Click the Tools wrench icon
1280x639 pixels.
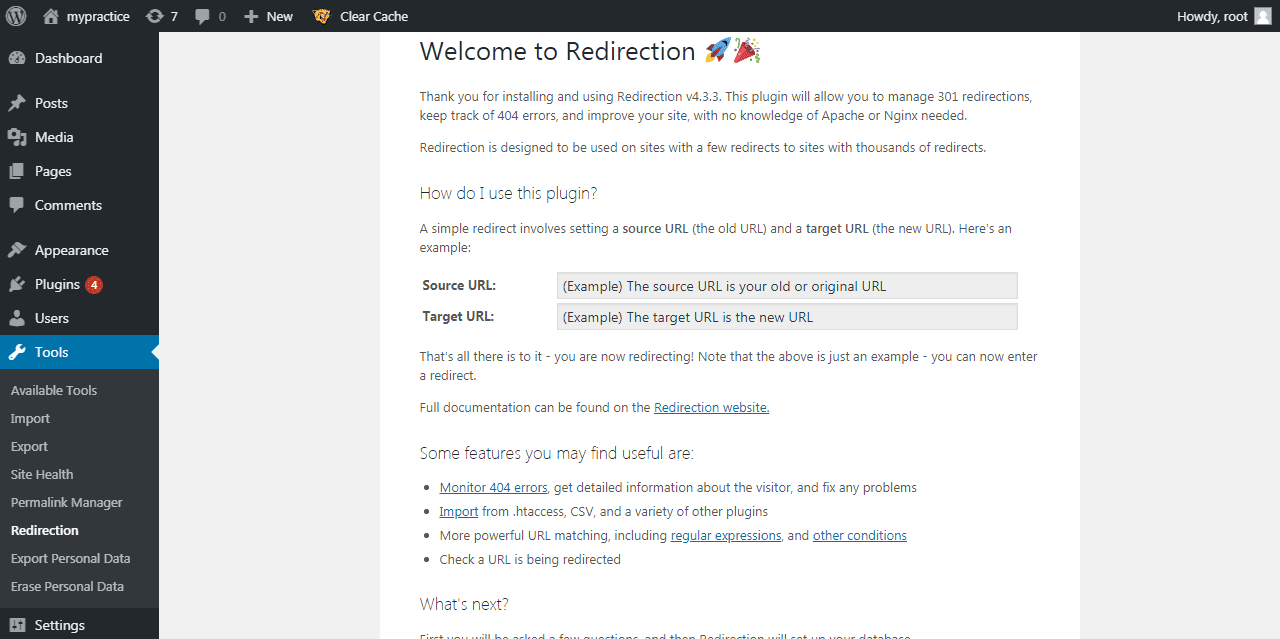[x=17, y=352]
